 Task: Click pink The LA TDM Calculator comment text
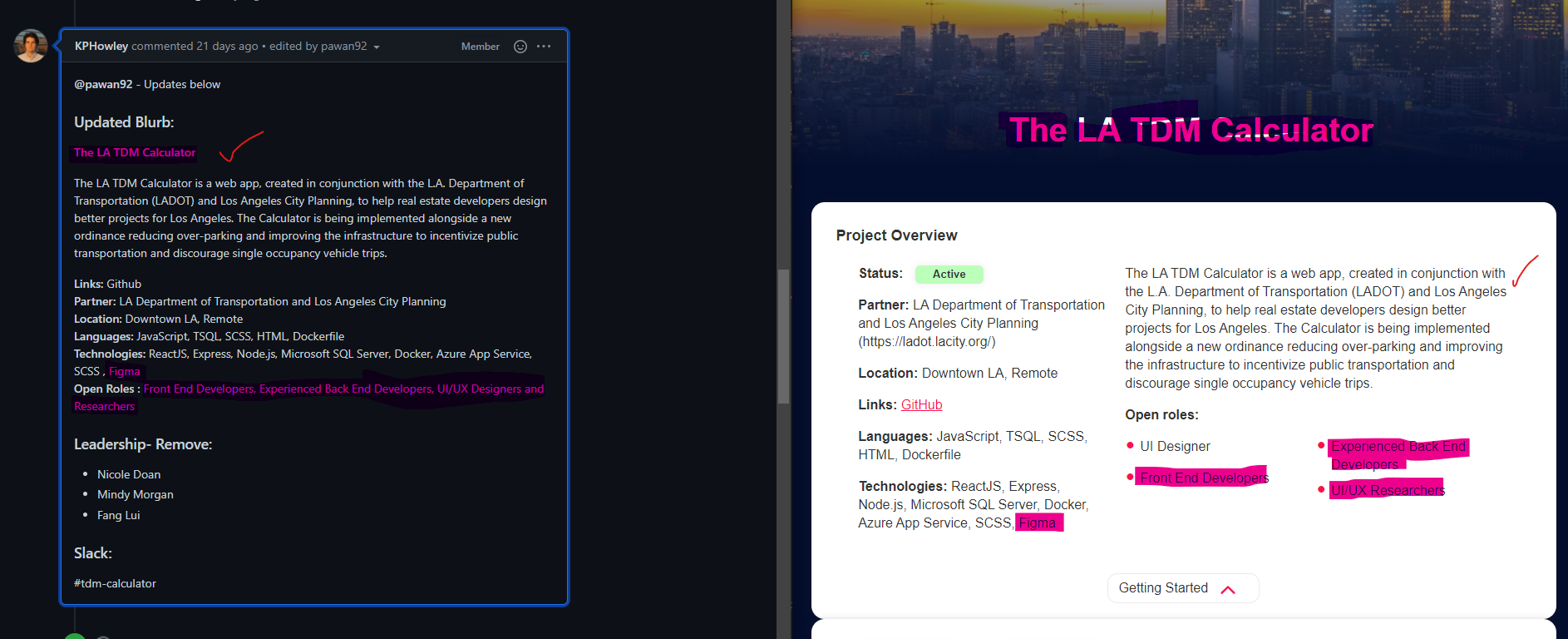pyautogui.click(x=135, y=152)
